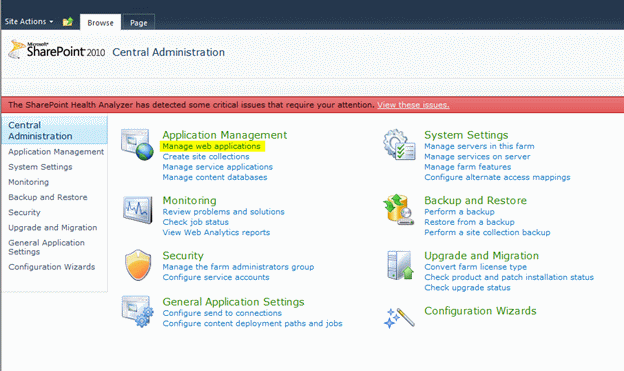
Task: Click the navigate up folder icon
Action: tap(68, 21)
